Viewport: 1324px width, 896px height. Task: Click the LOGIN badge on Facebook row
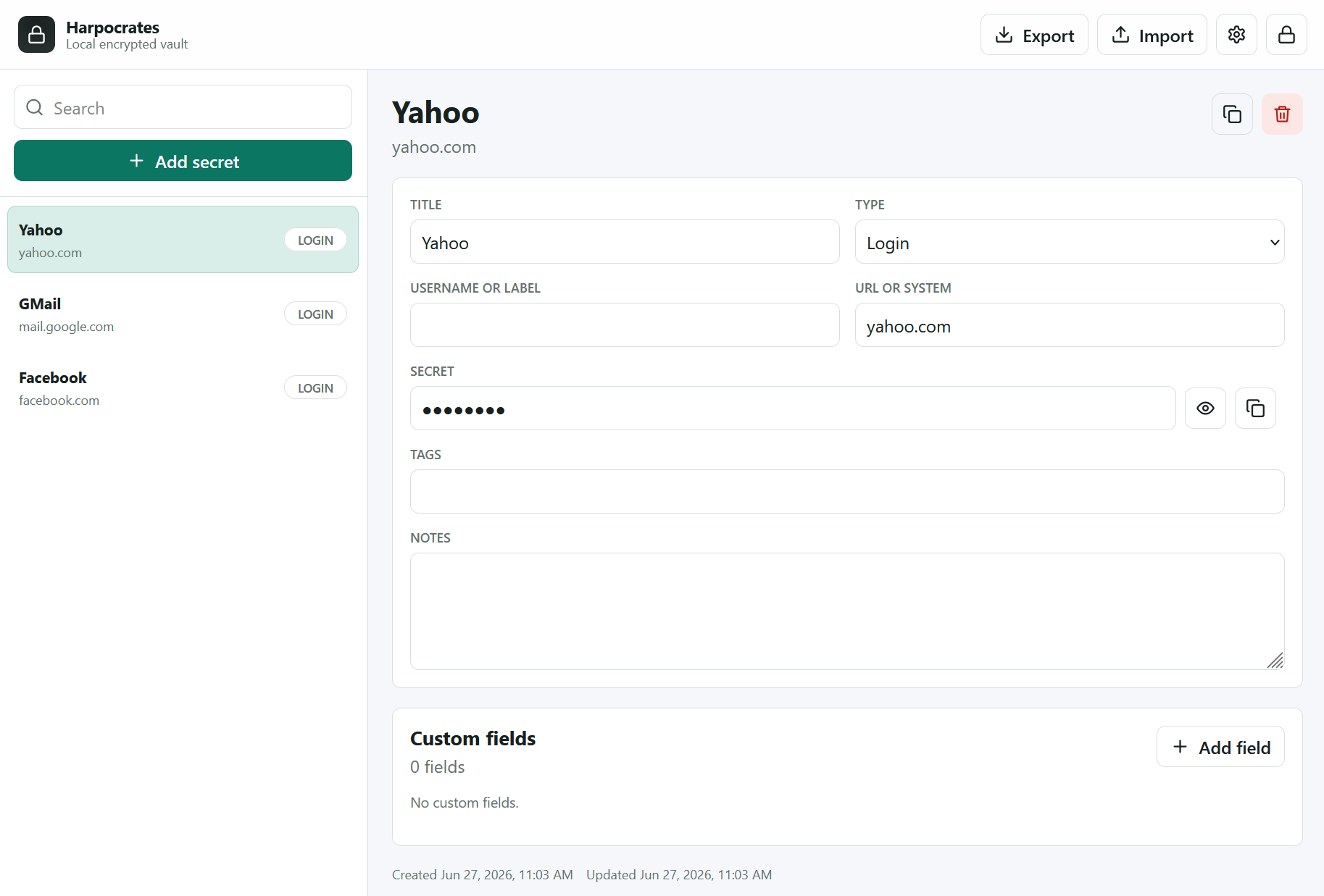pos(315,388)
